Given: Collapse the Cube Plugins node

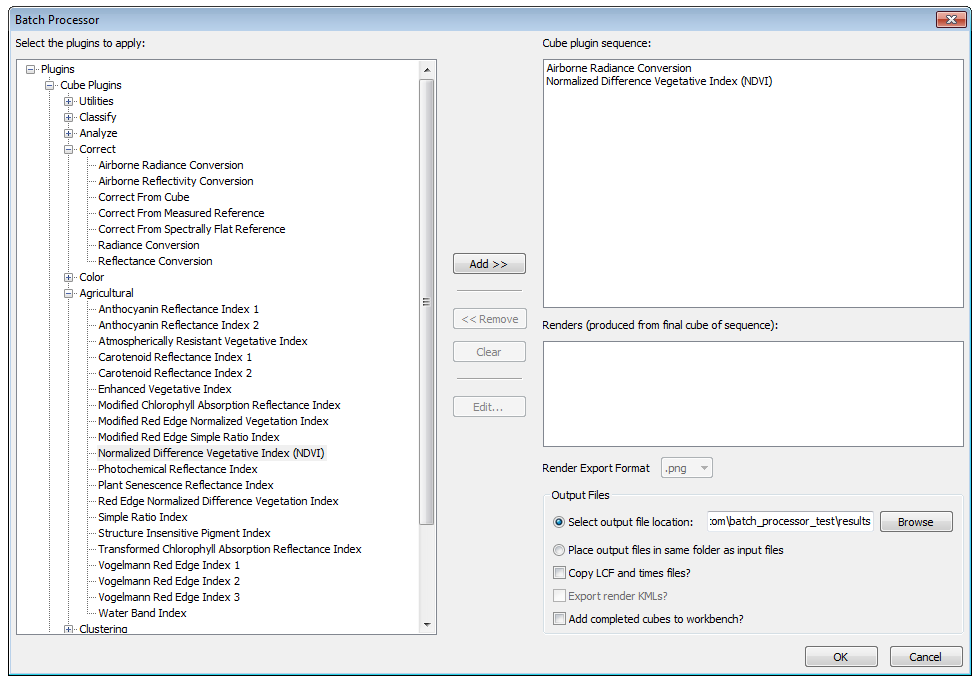Looking at the screenshot, I should [49, 85].
